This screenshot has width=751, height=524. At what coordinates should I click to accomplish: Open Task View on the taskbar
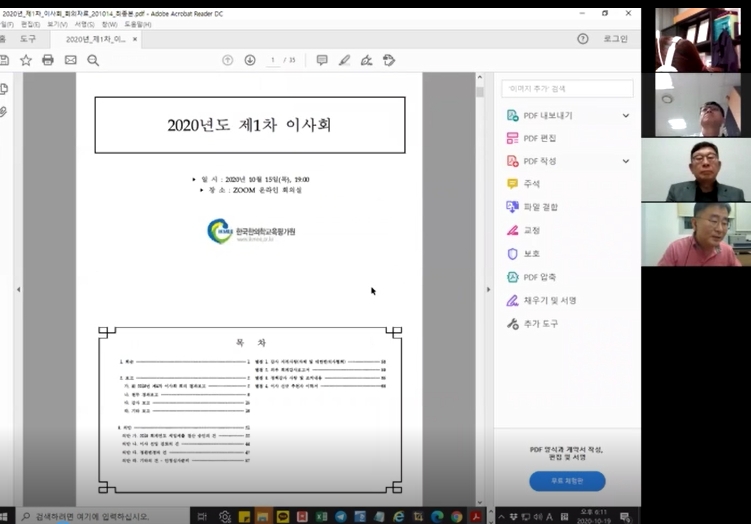click(202, 516)
